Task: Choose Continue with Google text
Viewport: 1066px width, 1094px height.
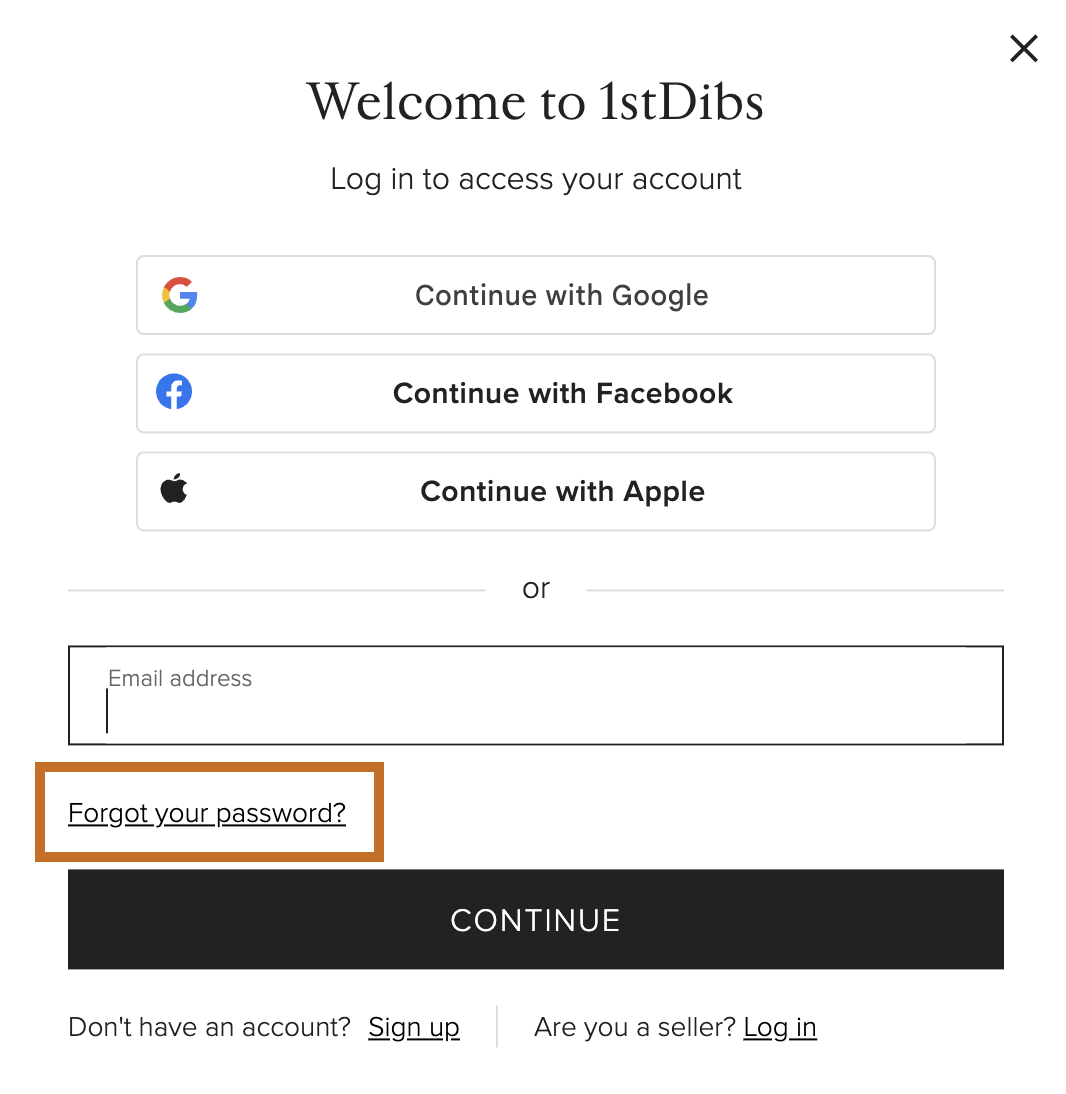Action: coord(562,296)
